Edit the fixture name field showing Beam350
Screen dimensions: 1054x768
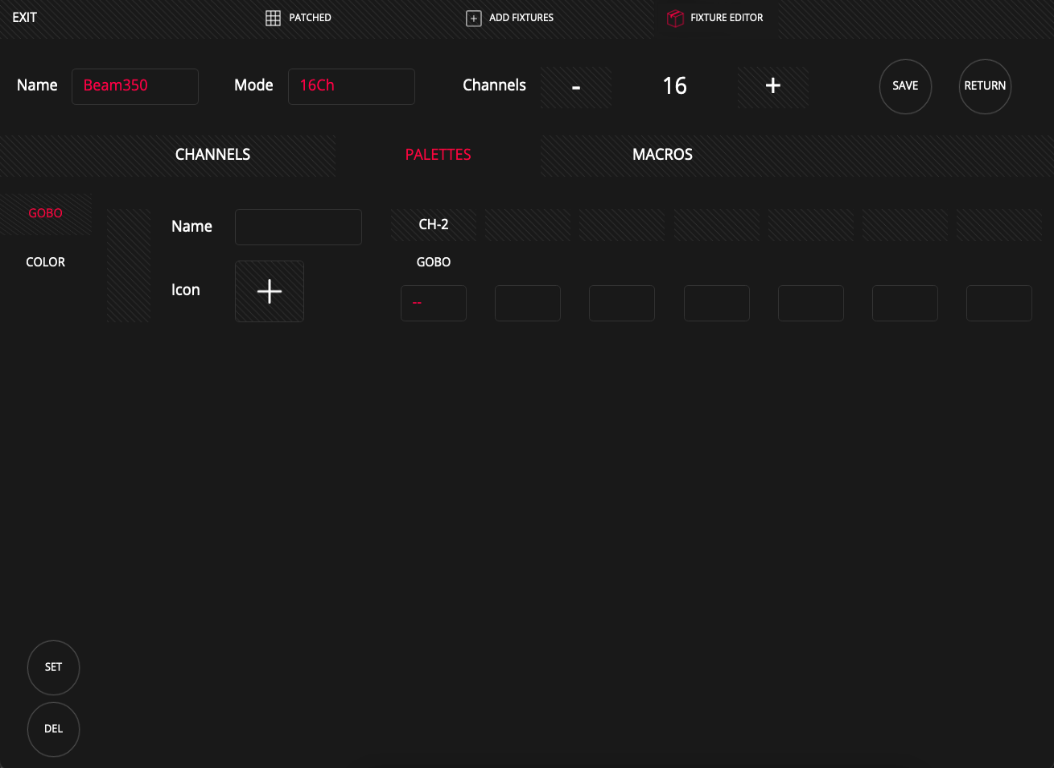[x=135, y=86]
